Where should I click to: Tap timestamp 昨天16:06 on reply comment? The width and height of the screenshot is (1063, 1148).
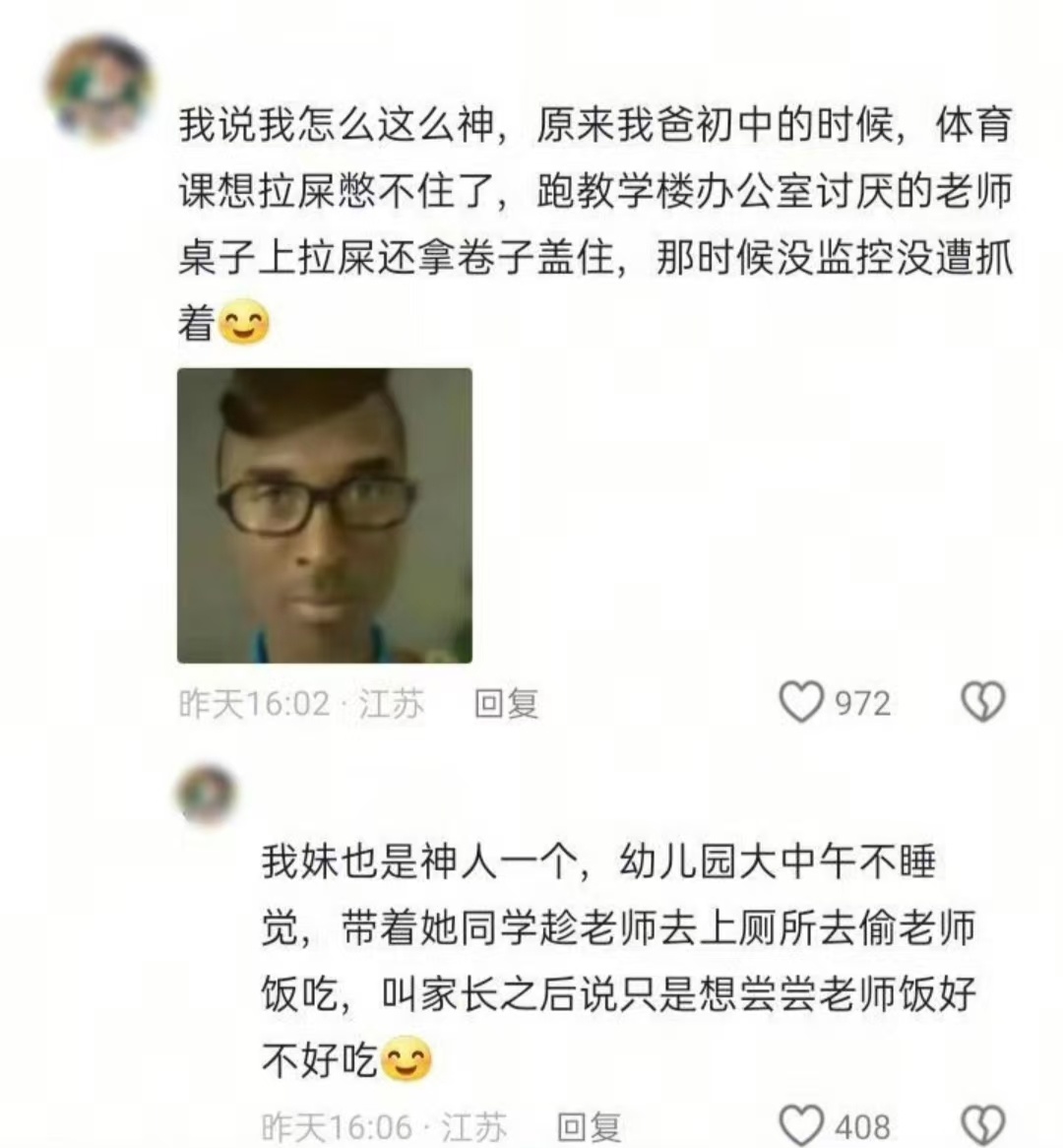click(338, 1126)
